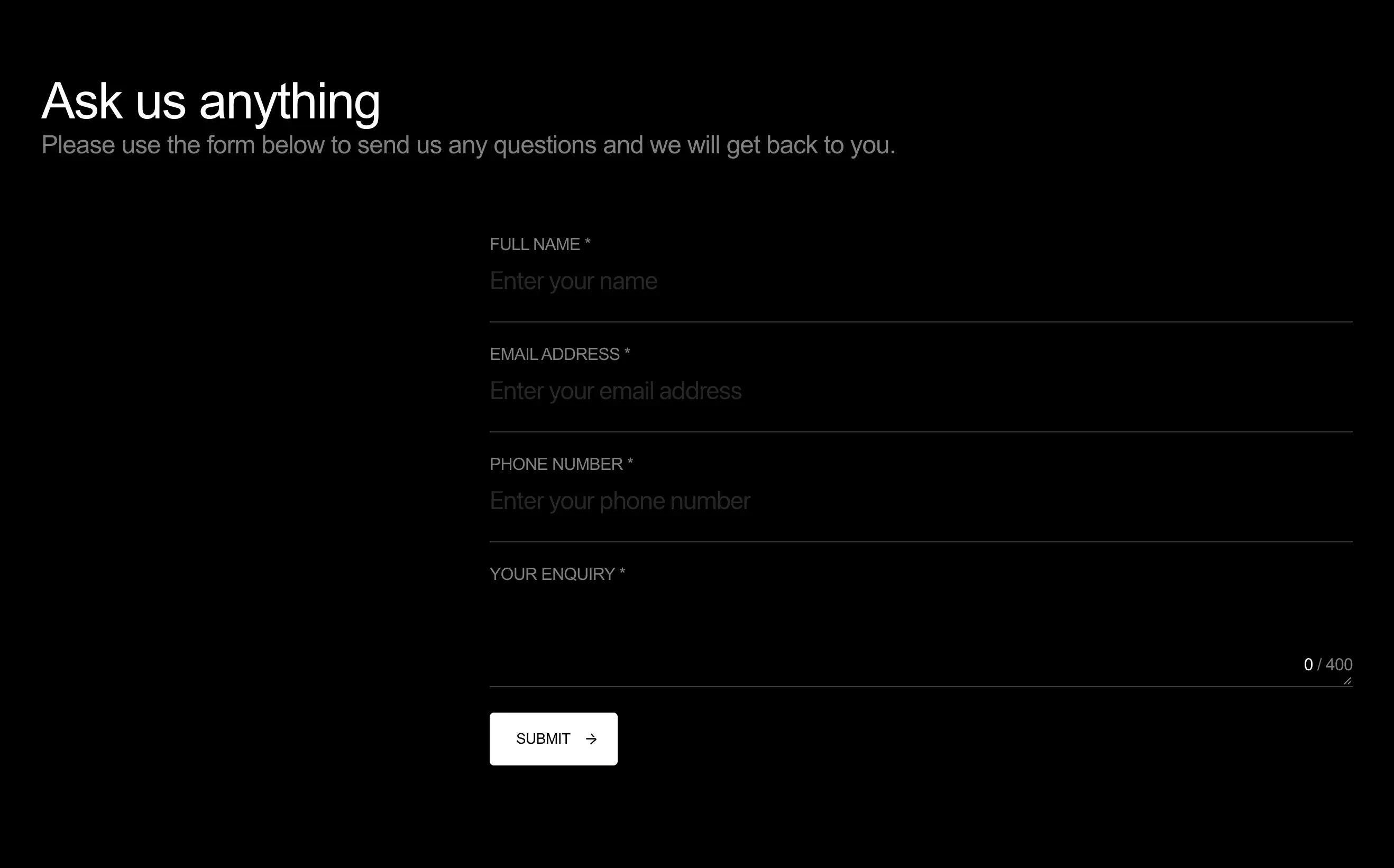Viewport: 1394px width, 868px height.
Task: Click the 'Please use the form below' subtitle
Action: point(469,145)
